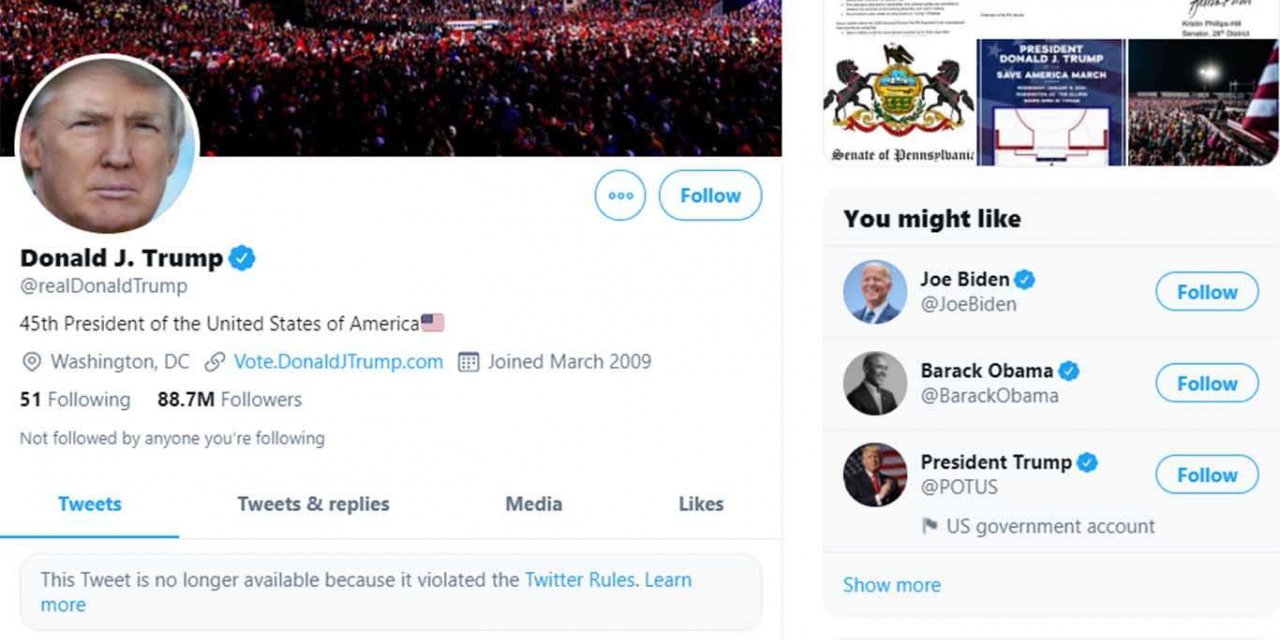Click the Twitter Rules link
Image resolution: width=1280 pixels, height=640 pixels.
(579, 579)
